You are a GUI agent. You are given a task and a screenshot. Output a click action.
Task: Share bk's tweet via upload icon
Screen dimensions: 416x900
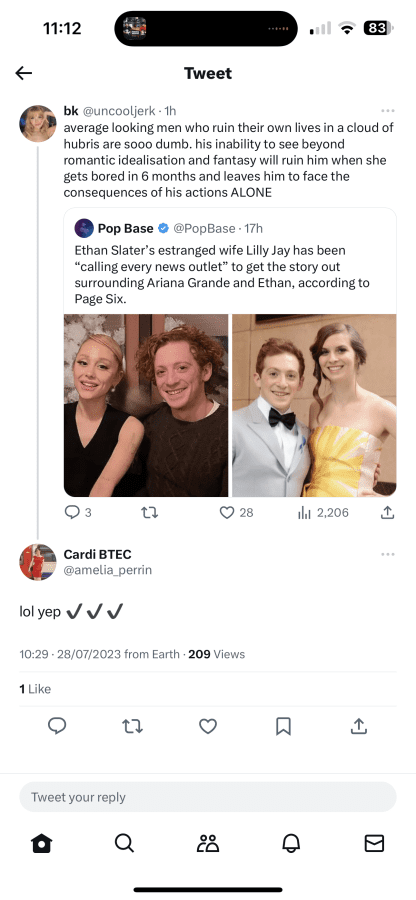pos(388,513)
